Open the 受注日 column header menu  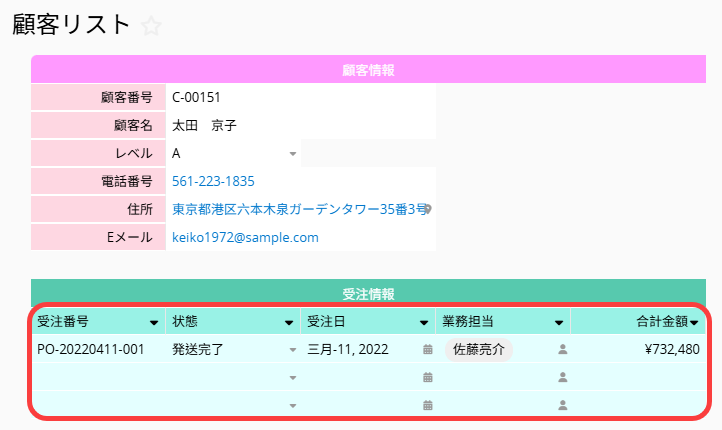click(424, 323)
